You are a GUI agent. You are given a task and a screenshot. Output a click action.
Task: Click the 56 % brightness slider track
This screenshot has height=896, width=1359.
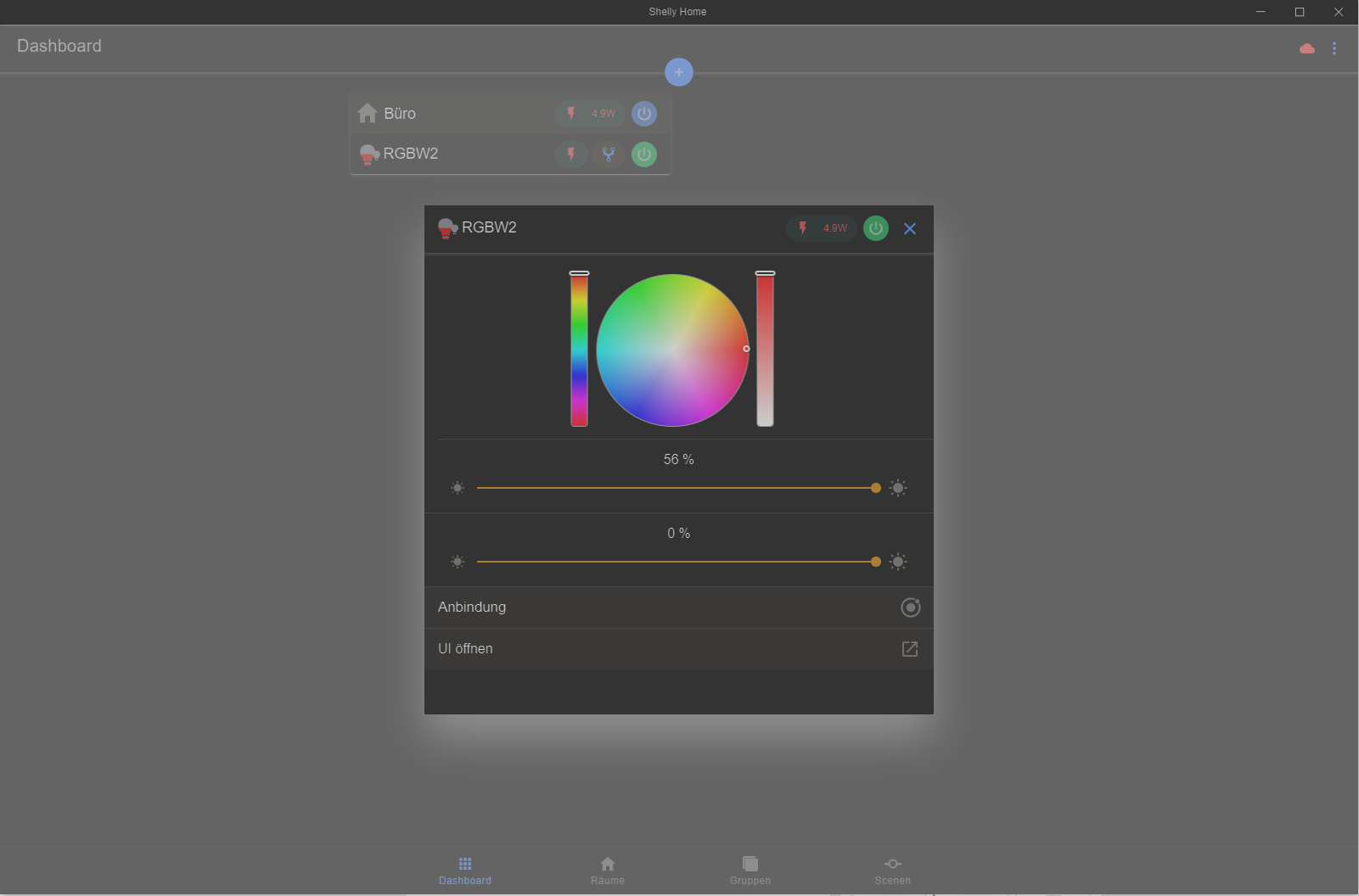tap(676, 488)
